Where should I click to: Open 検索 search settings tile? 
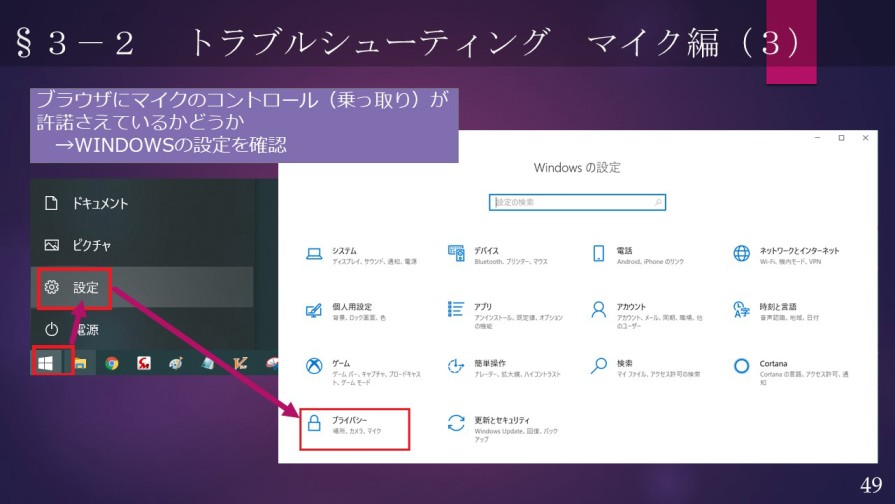point(624,364)
